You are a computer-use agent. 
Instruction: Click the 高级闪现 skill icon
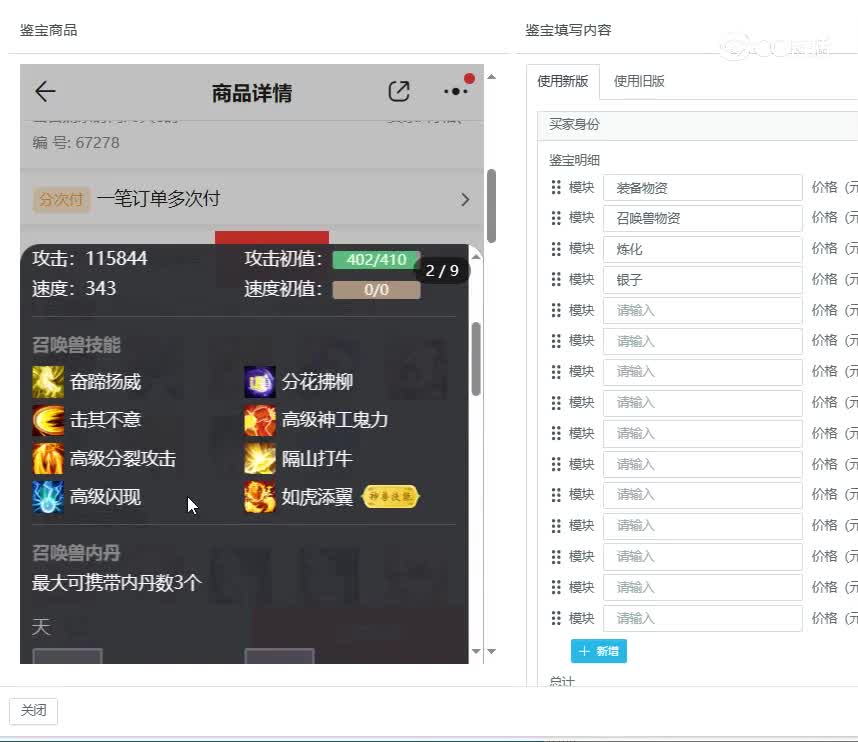48,497
